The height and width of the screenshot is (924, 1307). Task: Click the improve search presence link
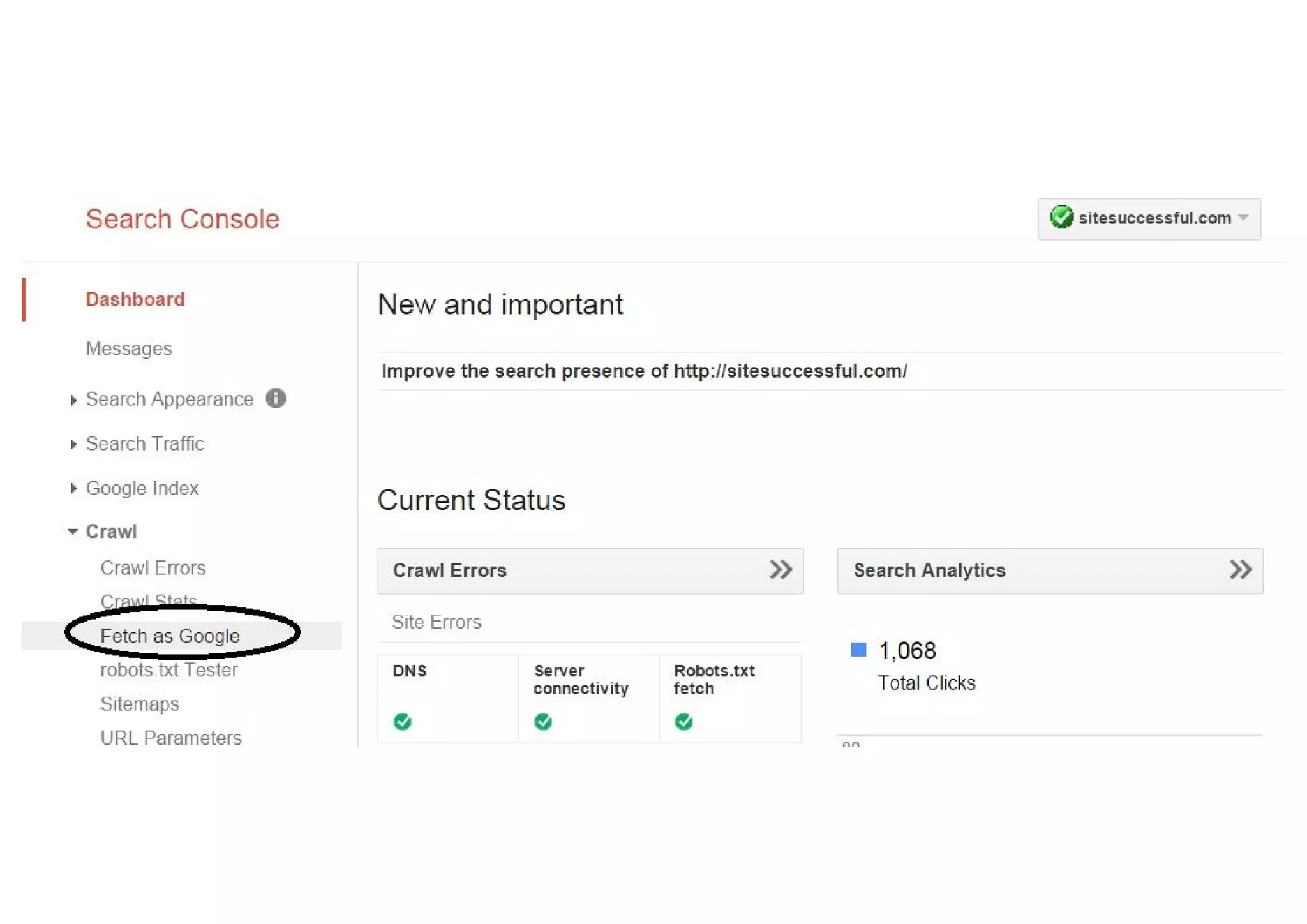click(x=644, y=371)
